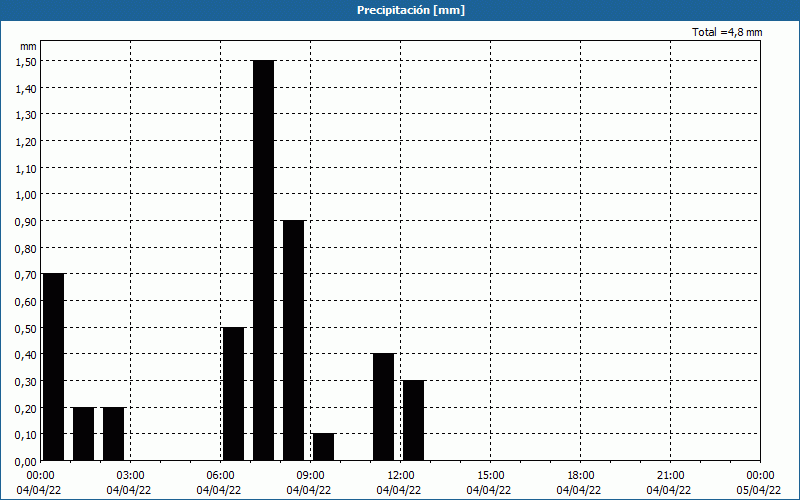Click the 15:00 time label
Viewport: 800px width, 500px height.
pyautogui.click(x=491, y=476)
